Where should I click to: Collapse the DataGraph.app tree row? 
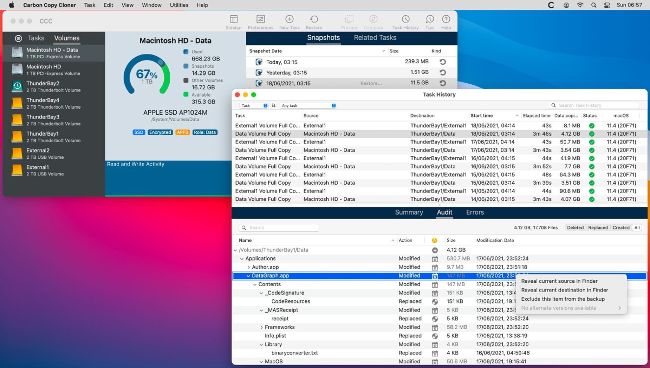pyautogui.click(x=249, y=276)
